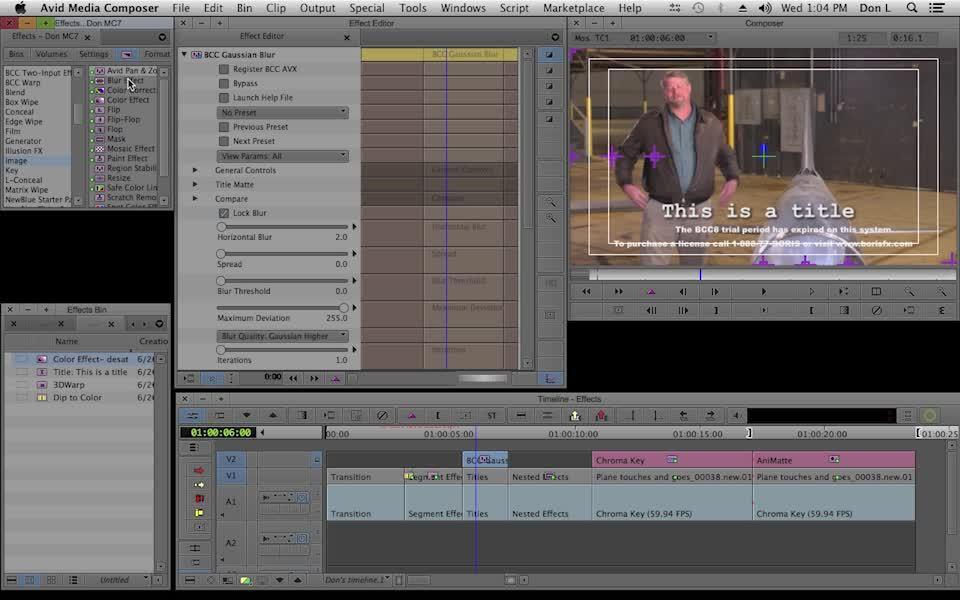
Task: Switch to Settings tab in project window
Action: (93, 54)
